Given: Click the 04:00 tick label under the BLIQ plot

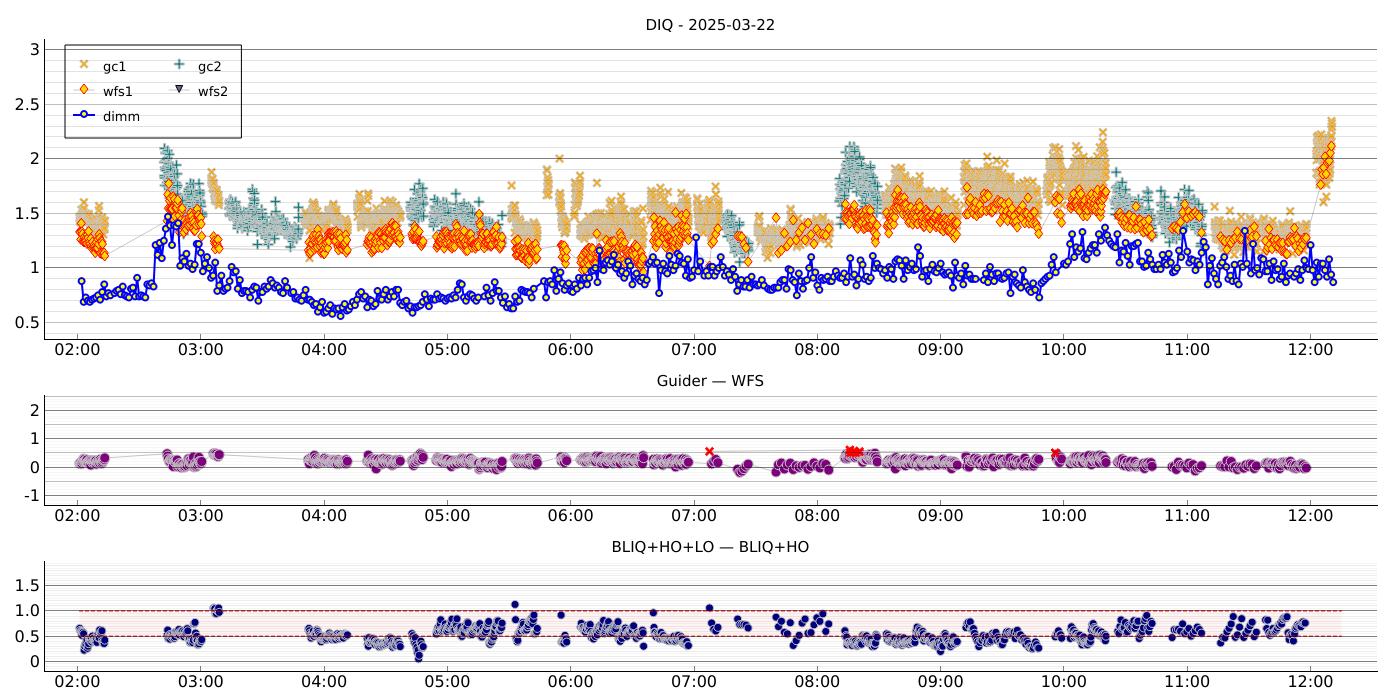Looking at the screenshot, I should [x=324, y=682].
